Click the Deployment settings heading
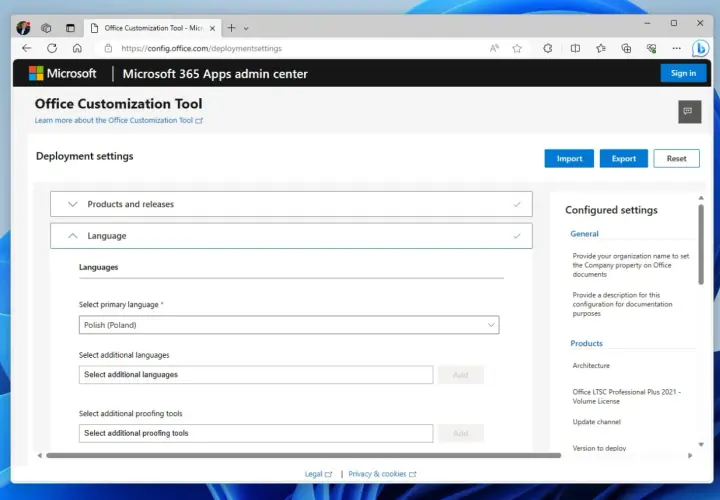This screenshot has width=720, height=500. click(84, 156)
